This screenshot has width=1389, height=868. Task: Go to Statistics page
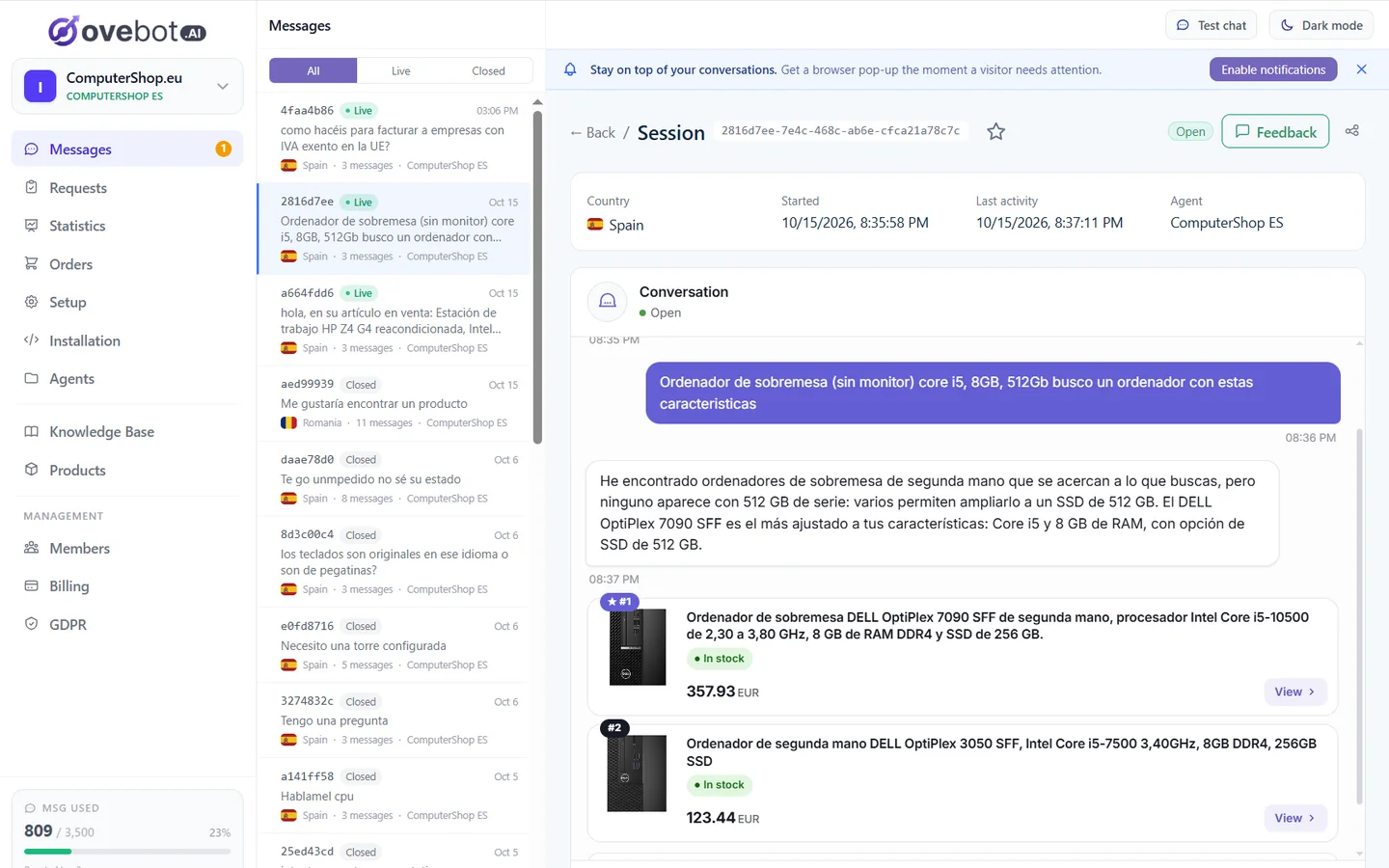tap(127, 226)
